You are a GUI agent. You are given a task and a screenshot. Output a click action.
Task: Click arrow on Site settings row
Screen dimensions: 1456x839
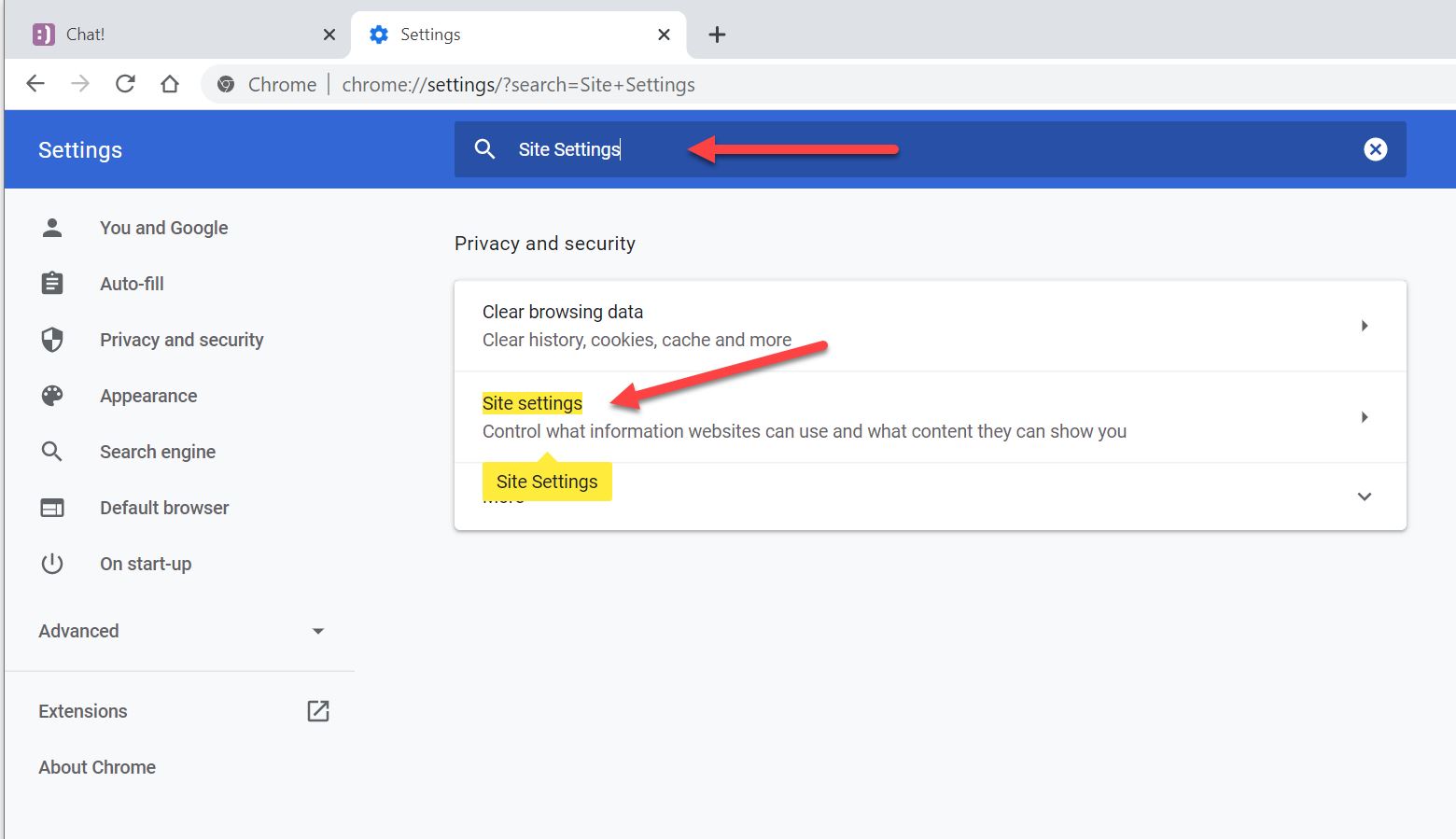pyautogui.click(x=1365, y=417)
